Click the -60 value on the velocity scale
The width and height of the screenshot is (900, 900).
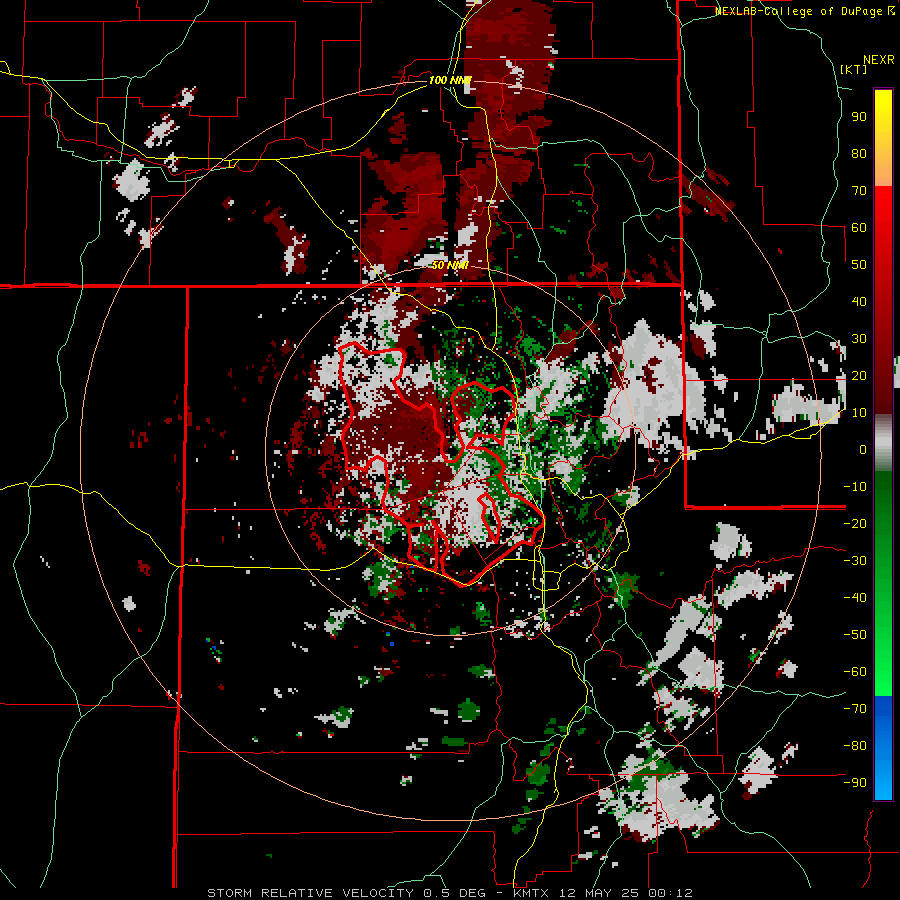click(x=855, y=672)
